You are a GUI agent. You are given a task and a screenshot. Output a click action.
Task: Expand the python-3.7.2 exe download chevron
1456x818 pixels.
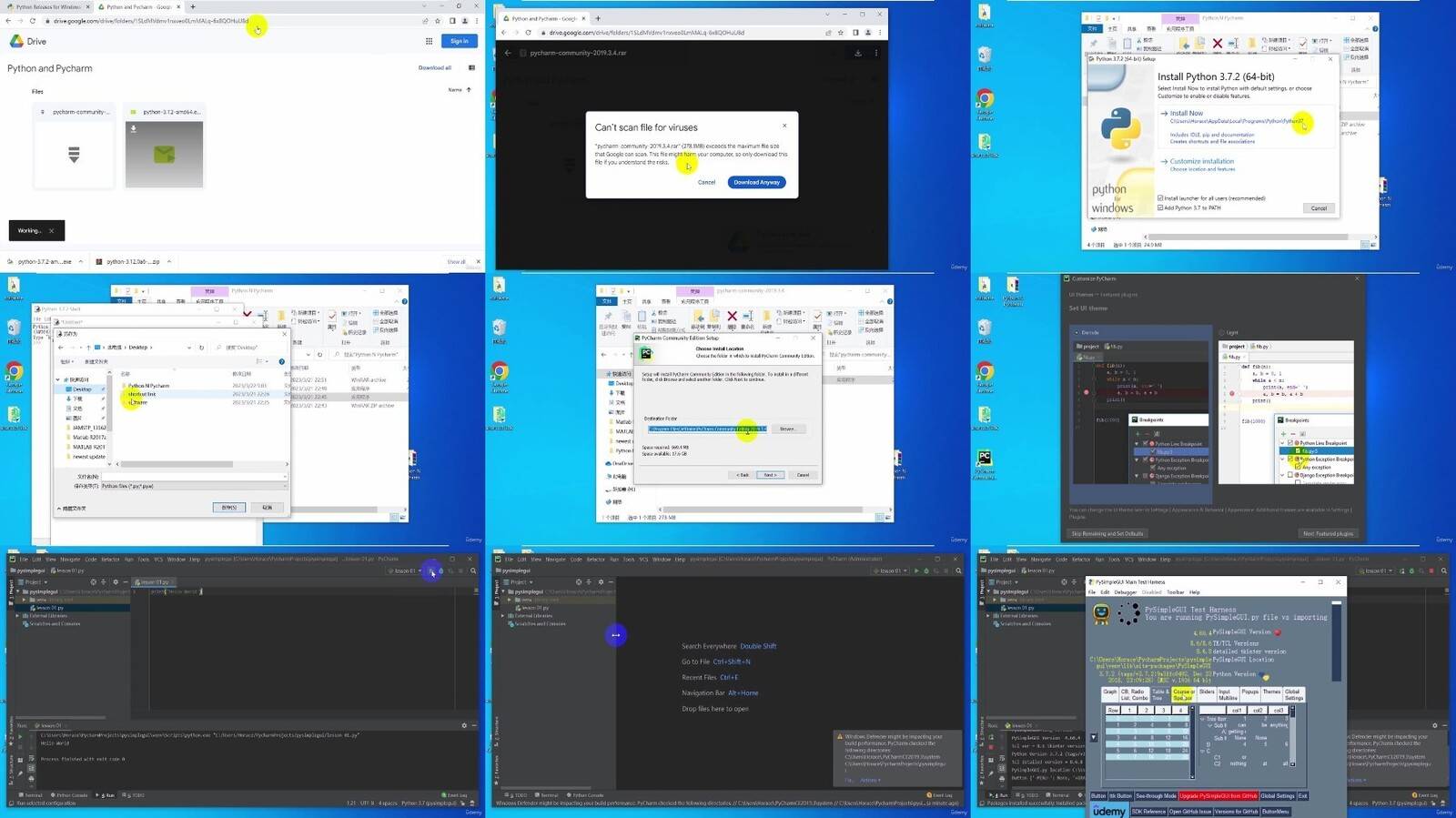[81, 261]
